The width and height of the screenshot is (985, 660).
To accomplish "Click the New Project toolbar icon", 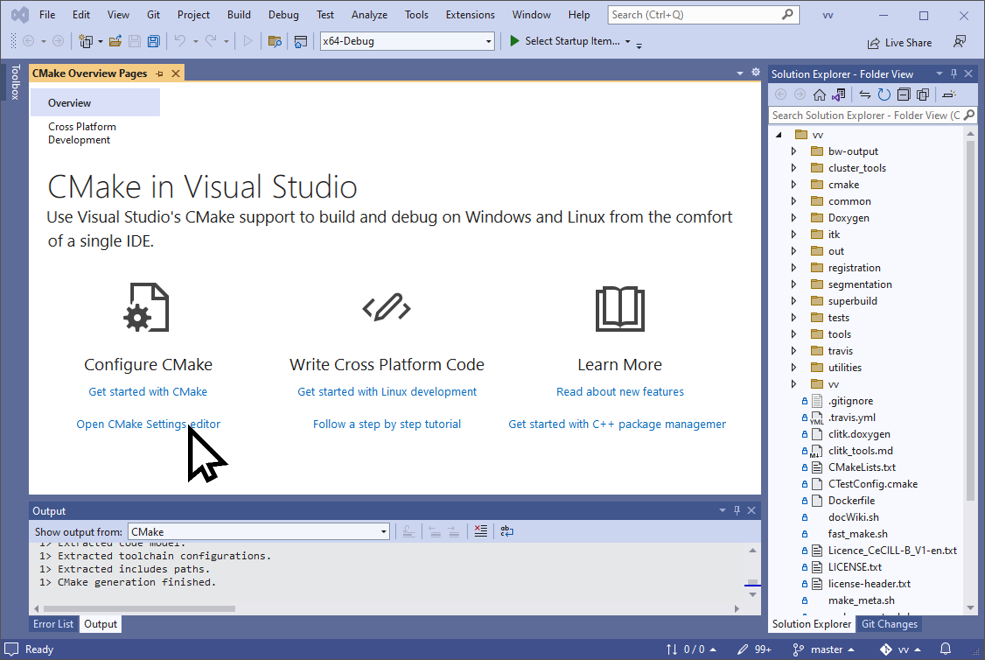I will pos(86,41).
